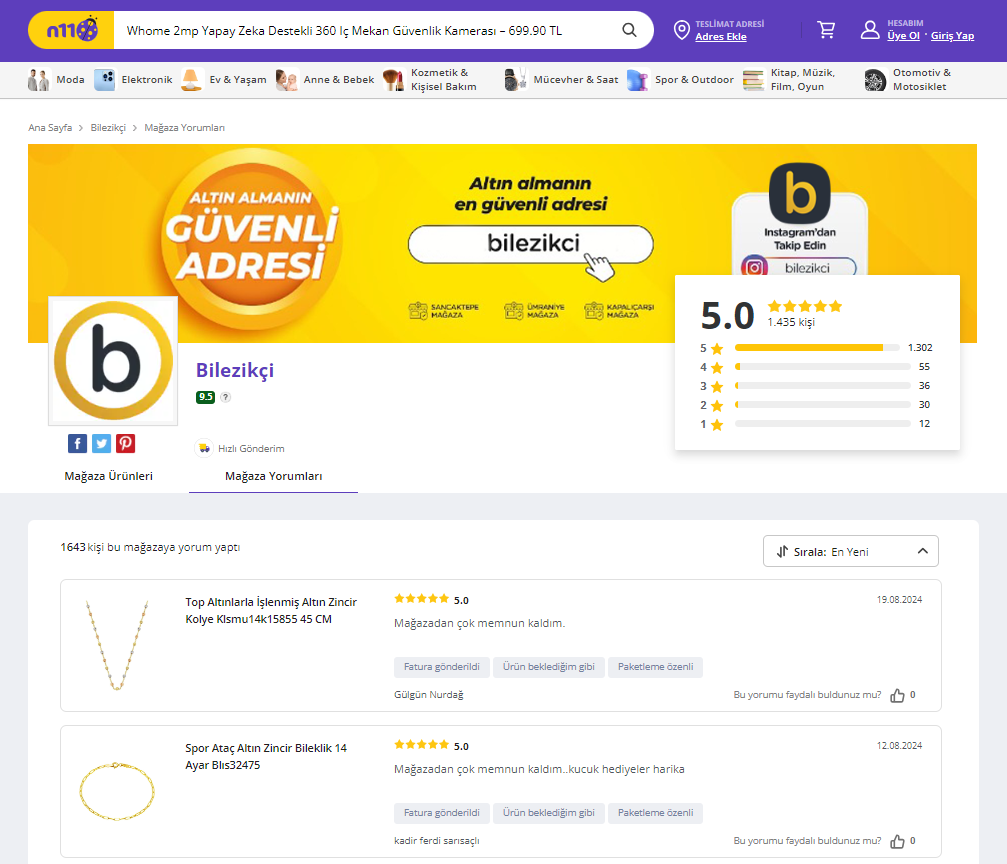Click the Instagram icon in banner
Image resolution: width=1007 pixels, height=864 pixels.
(755, 267)
